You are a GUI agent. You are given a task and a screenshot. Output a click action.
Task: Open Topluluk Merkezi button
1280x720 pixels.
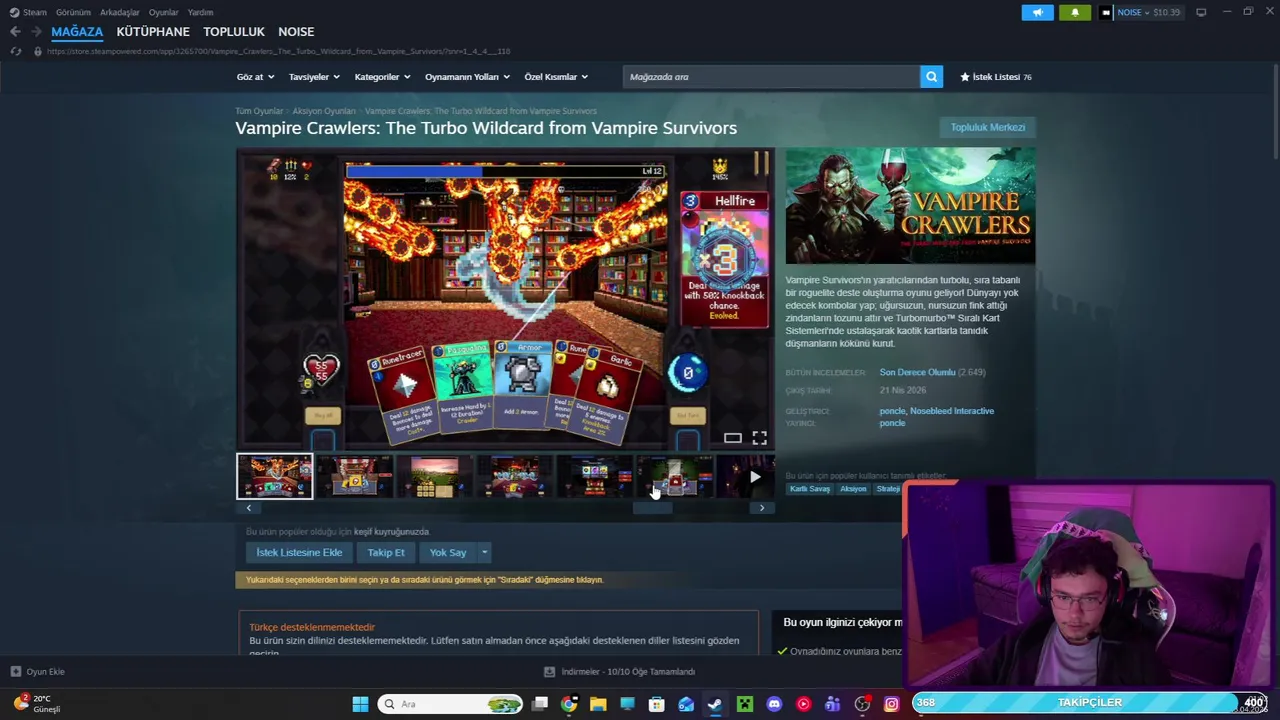point(987,127)
